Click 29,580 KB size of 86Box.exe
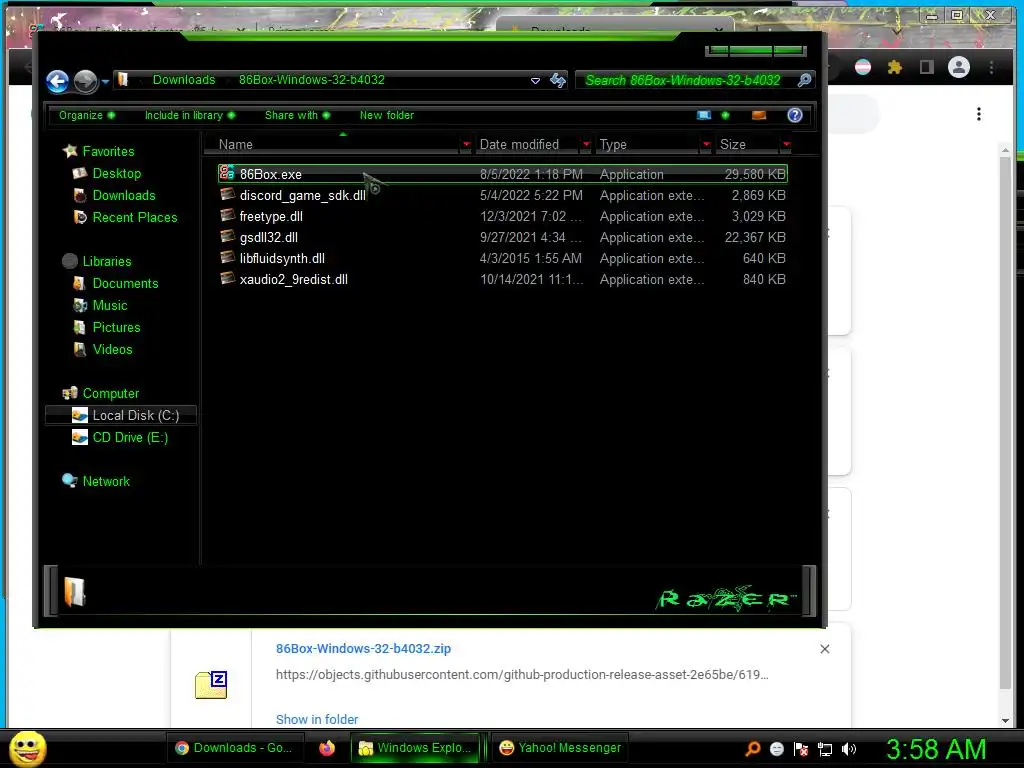 click(x=754, y=174)
